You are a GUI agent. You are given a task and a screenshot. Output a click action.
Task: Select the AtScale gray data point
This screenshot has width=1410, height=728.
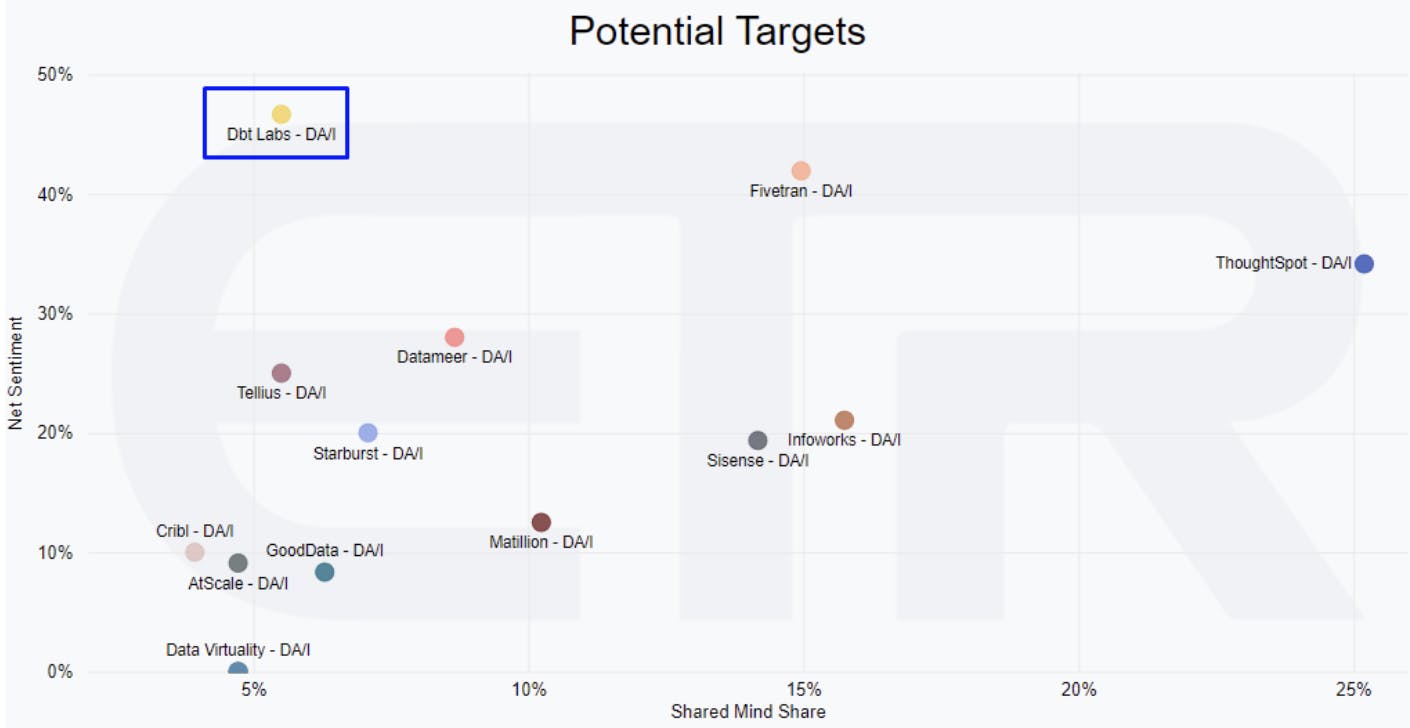click(x=238, y=563)
